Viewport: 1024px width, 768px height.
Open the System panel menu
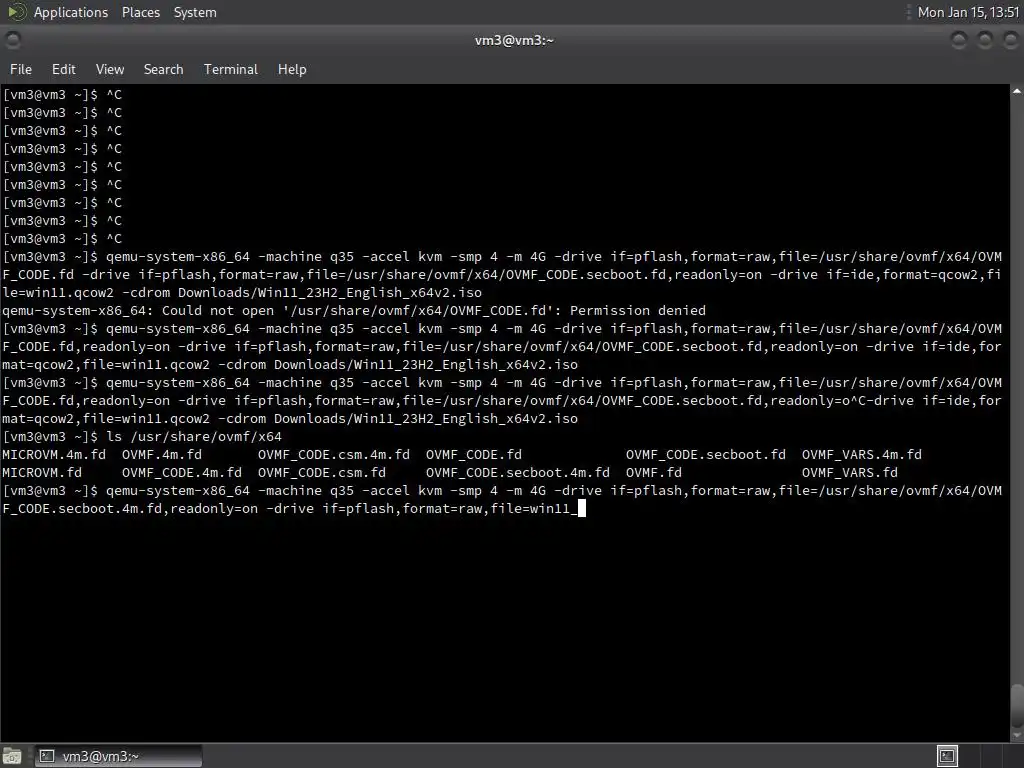(195, 12)
